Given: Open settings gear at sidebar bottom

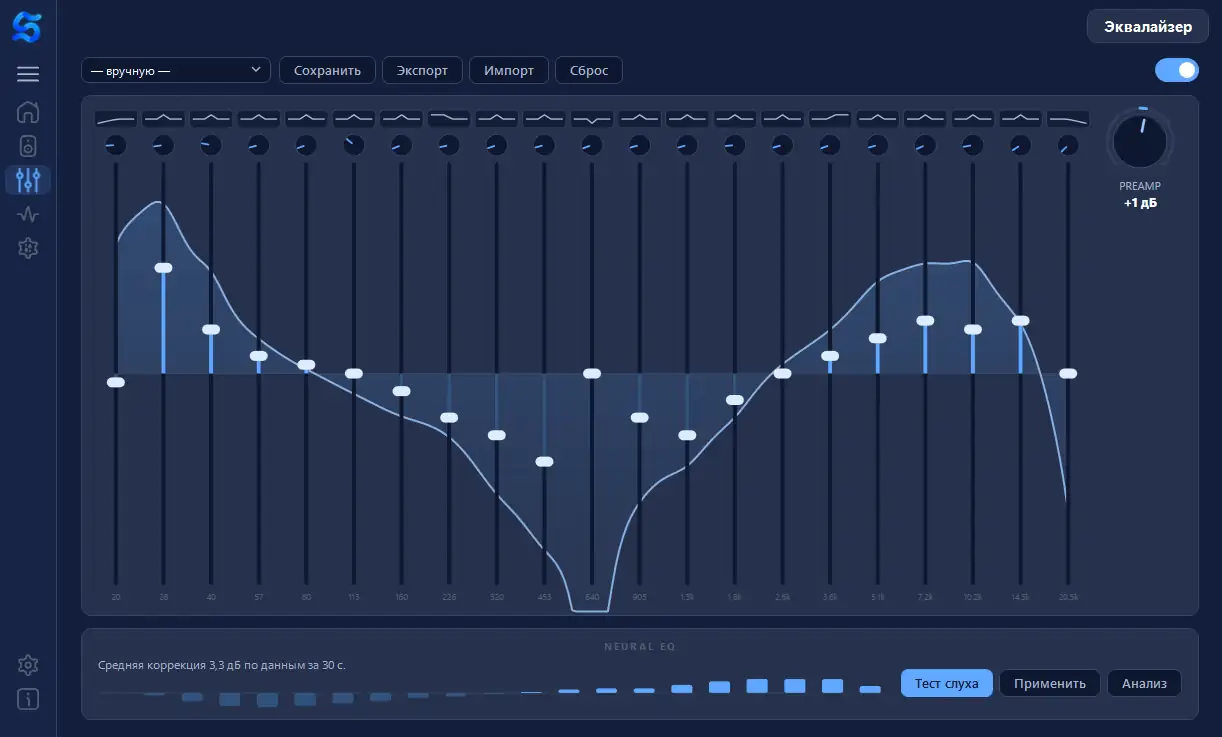Looking at the screenshot, I should click(x=28, y=665).
